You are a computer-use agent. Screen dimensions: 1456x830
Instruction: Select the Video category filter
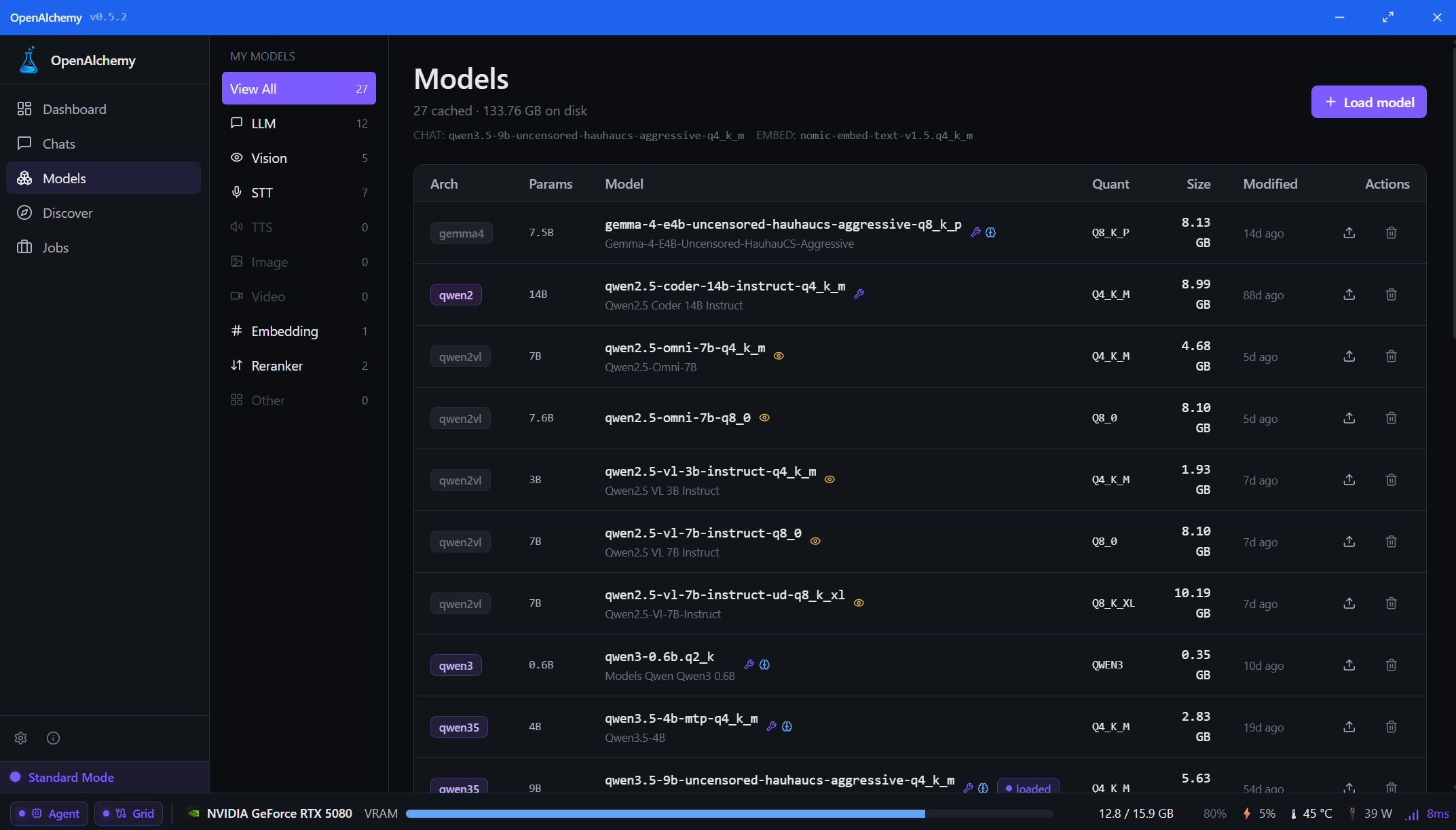299,297
